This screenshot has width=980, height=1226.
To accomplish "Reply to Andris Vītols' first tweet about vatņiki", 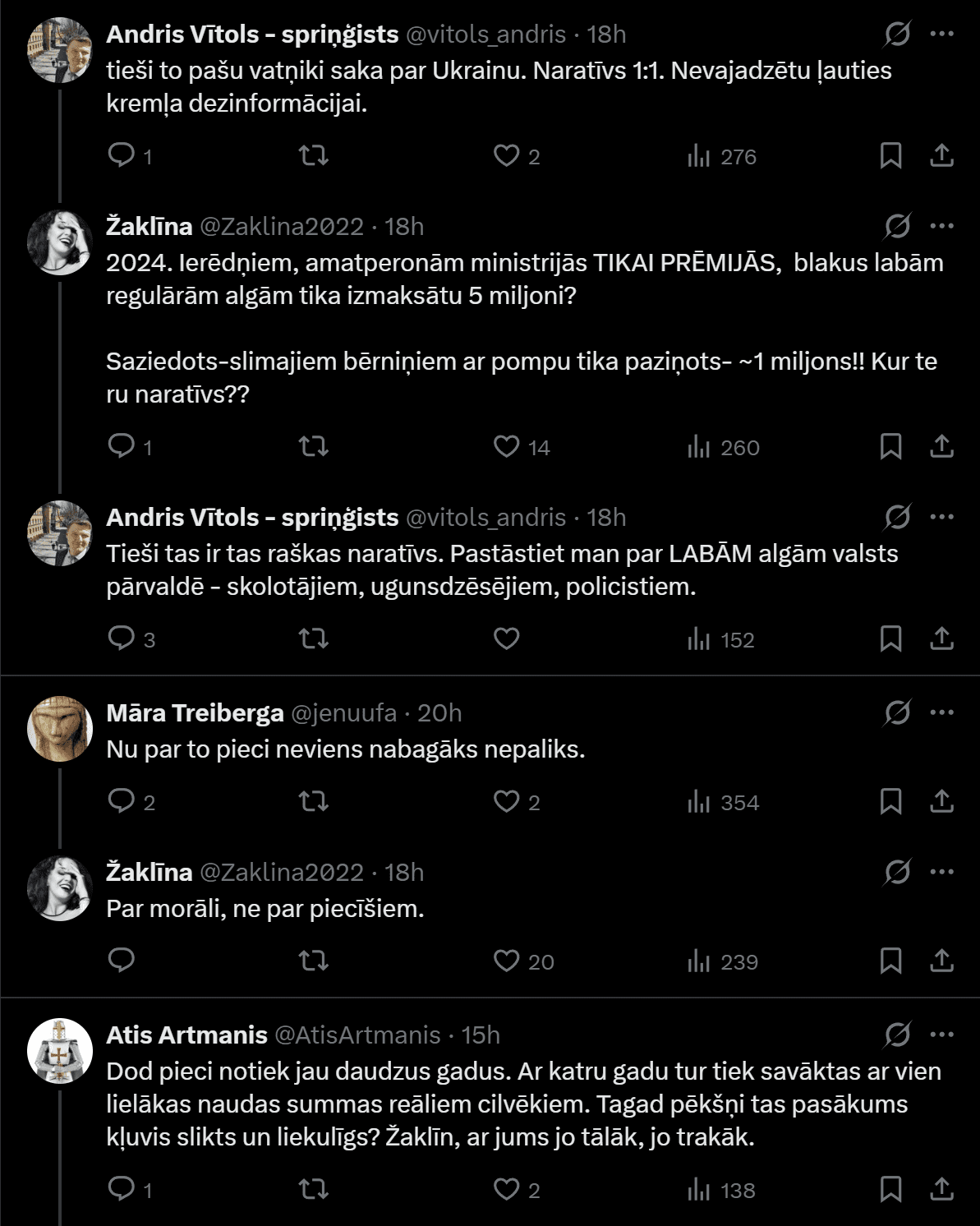I will tap(122, 155).
